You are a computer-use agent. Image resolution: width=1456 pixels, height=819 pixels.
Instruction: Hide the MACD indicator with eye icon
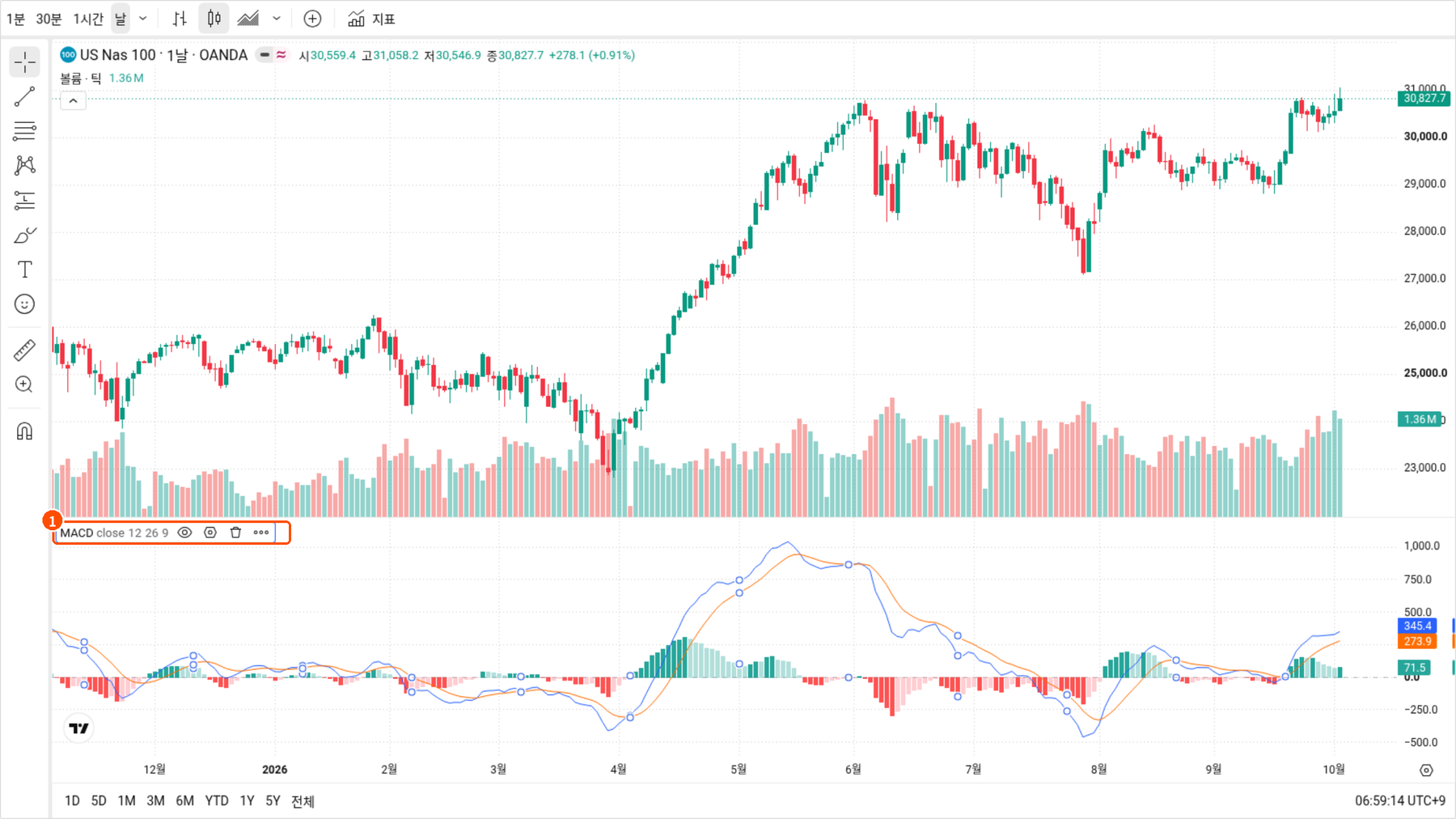(x=184, y=533)
